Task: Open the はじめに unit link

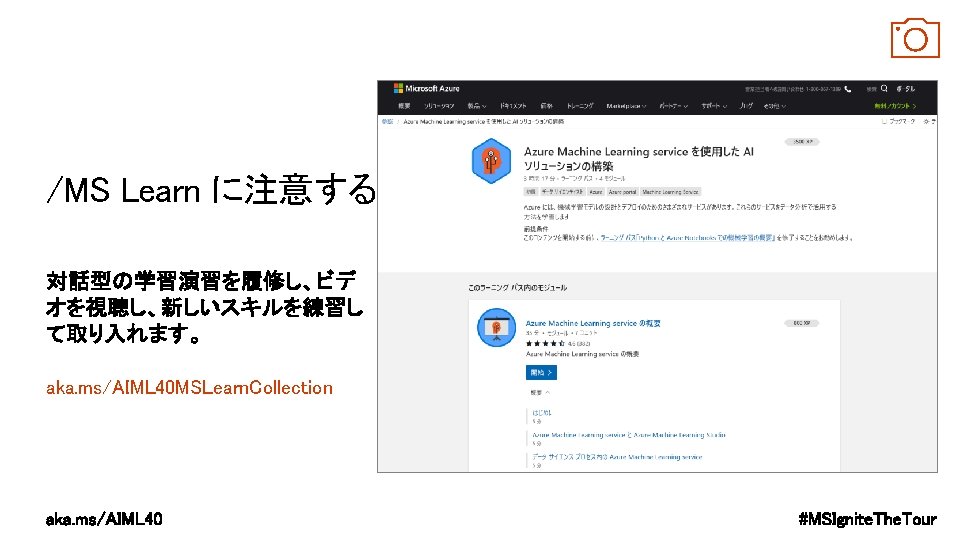Action: (541, 413)
